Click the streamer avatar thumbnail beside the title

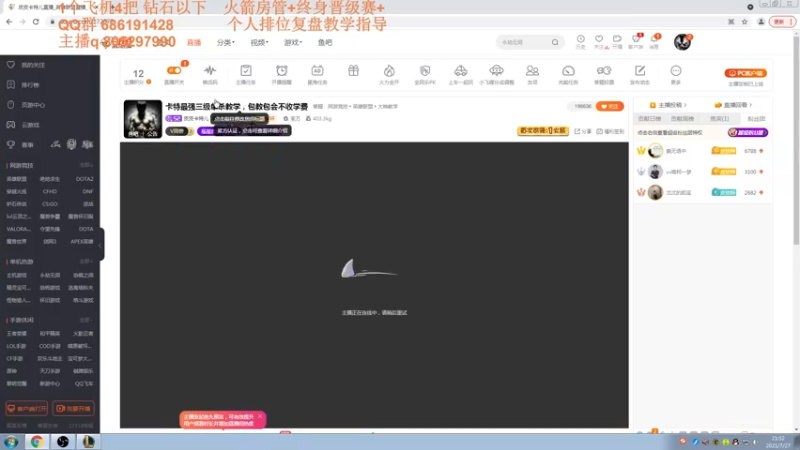click(x=143, y=119)
